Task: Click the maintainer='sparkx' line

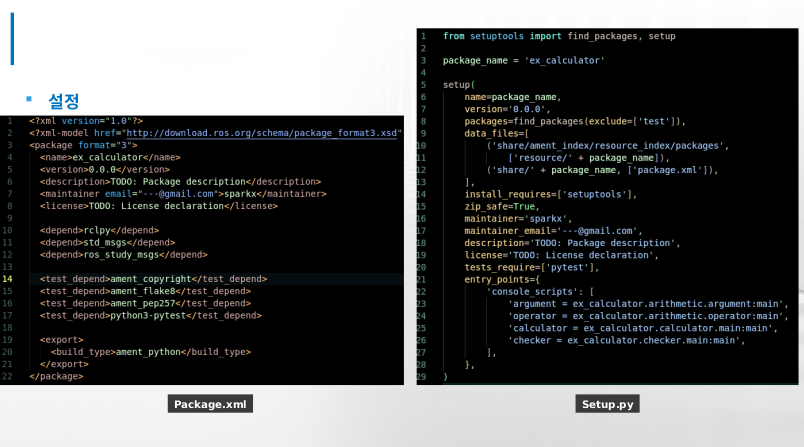Action: pos(518,219)
